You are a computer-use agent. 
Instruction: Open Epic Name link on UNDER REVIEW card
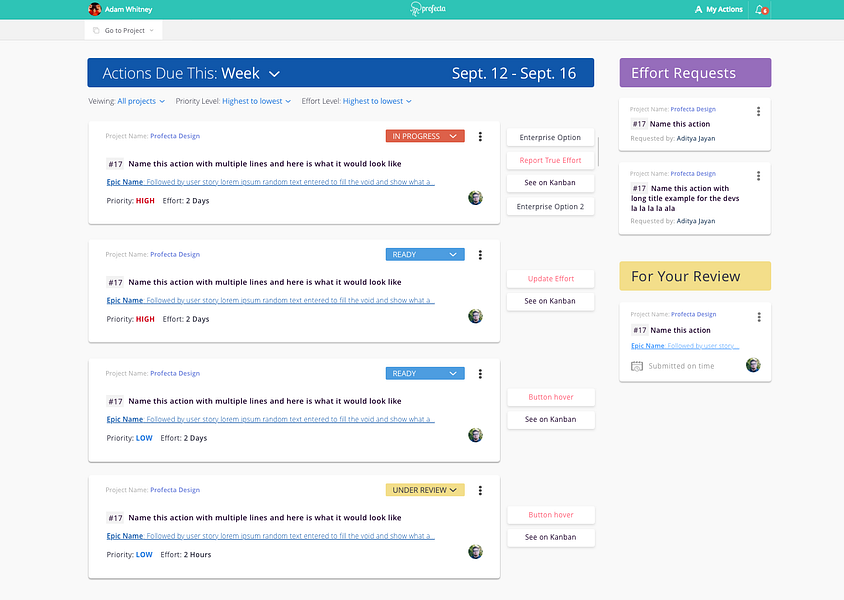(270, 536)
